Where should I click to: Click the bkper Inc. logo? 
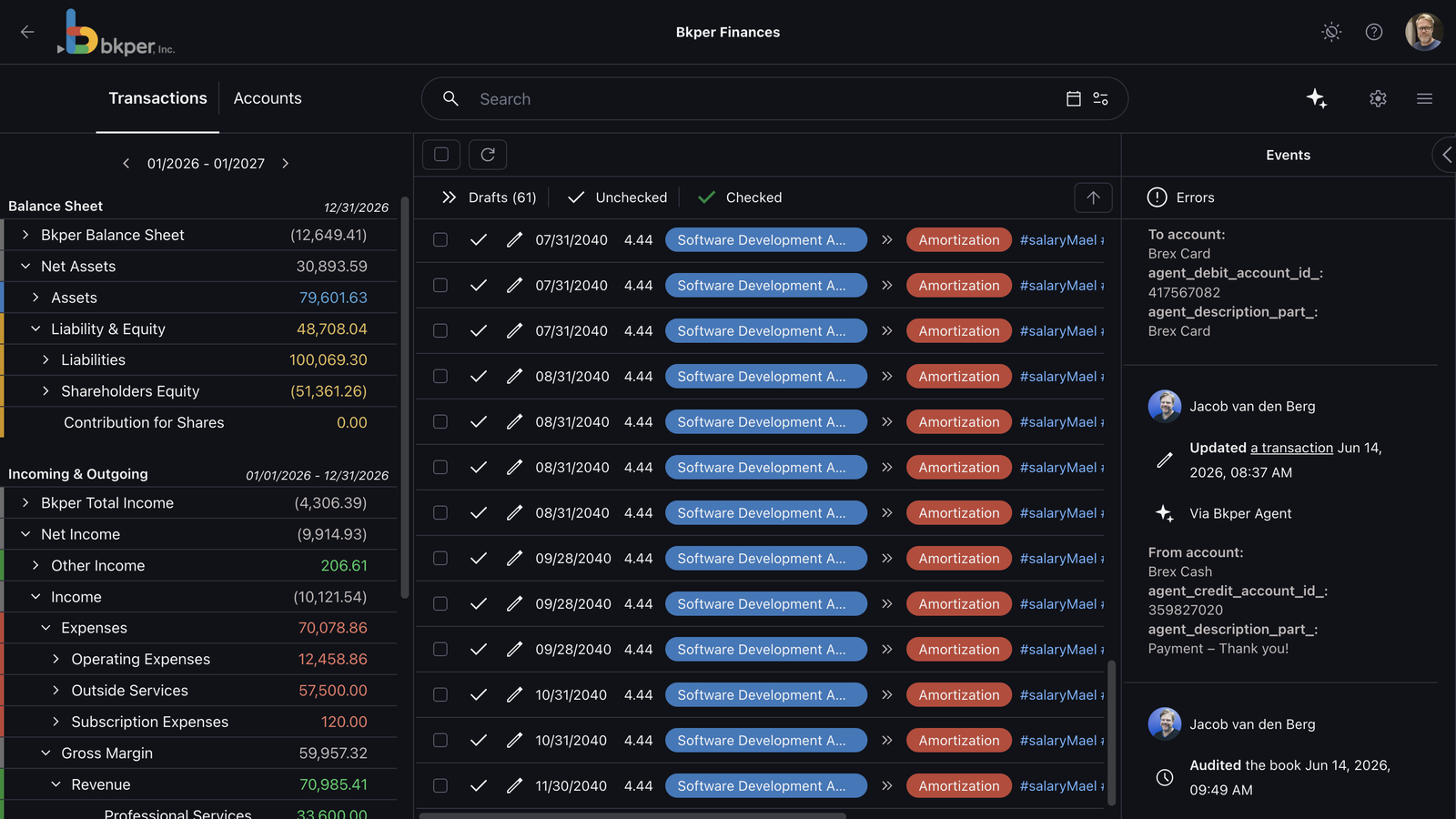click(x=116, y=33)
